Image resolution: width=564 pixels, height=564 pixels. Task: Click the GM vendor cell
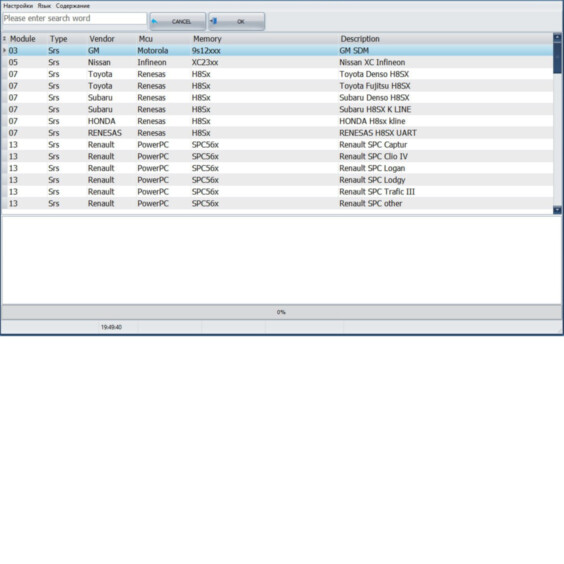click(x=94, y=51)
